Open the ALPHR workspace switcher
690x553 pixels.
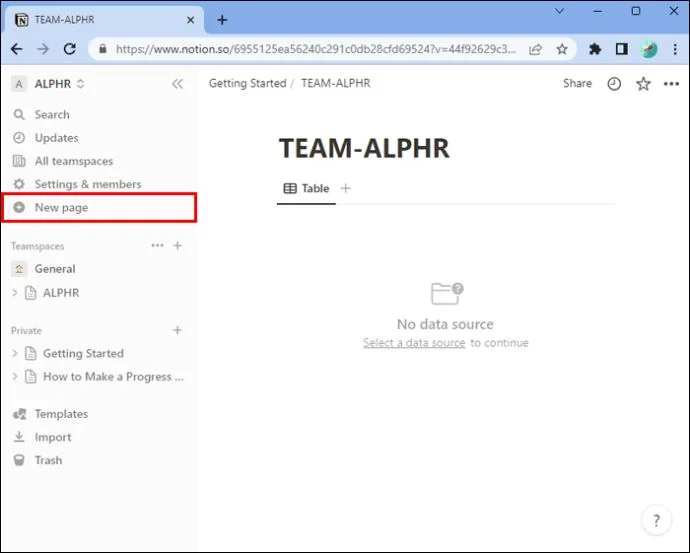(x=48, y=84)
